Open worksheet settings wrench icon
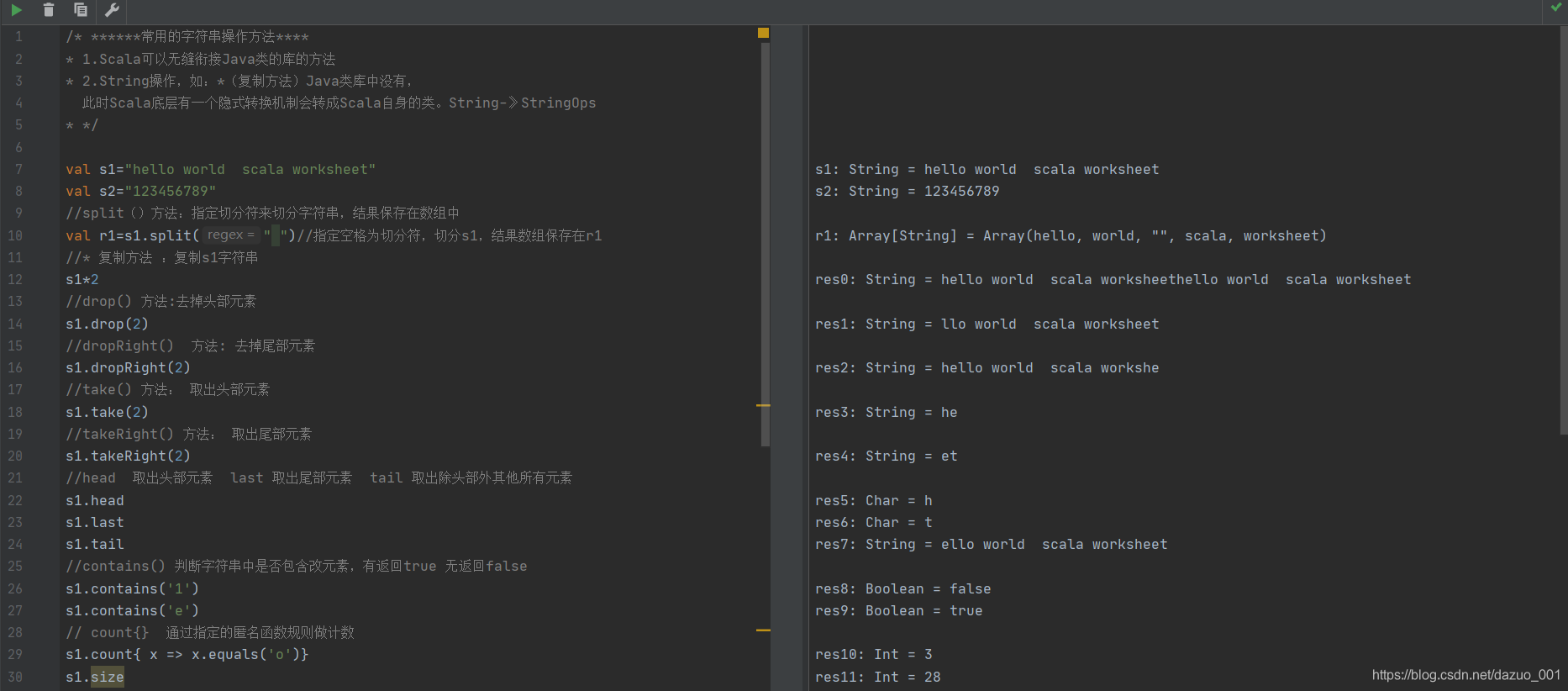The height and width of the screenshot is (691, 1568). pos(112,10)
